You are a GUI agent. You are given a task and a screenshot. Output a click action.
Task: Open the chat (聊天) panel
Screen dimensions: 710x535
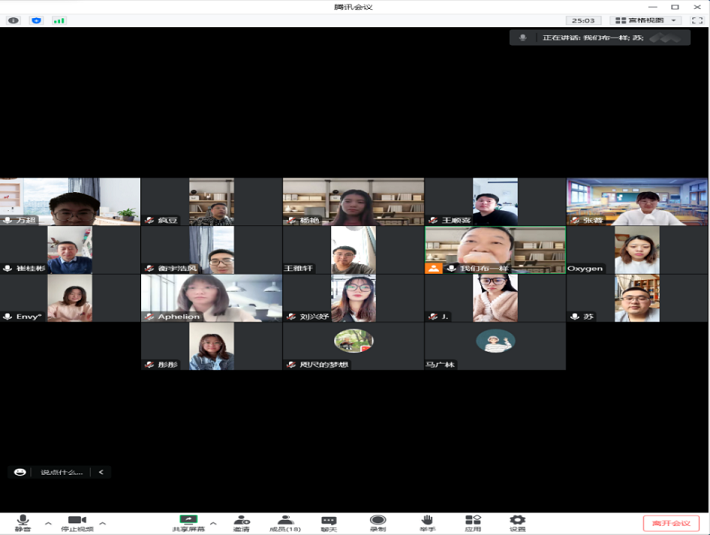[x=329, y=522]
